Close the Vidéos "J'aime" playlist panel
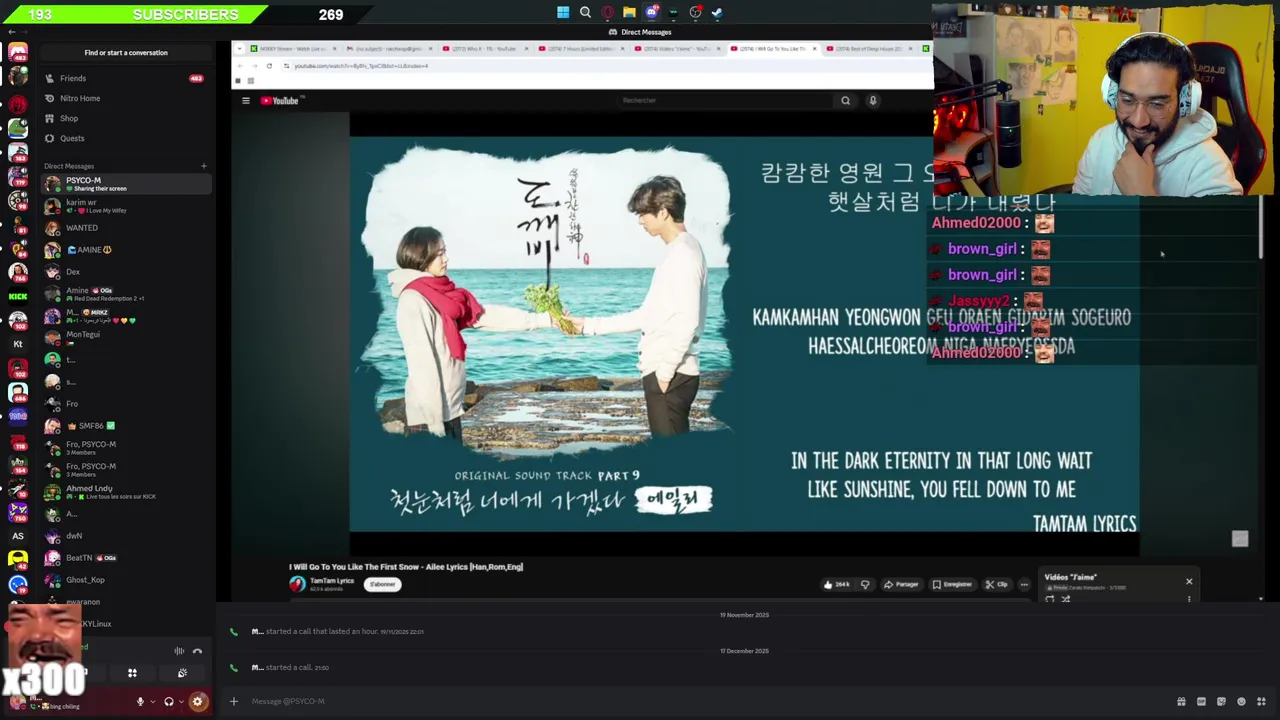Image resolution: width=1280 pixels, height=720 pixels. click(1189, 581)
